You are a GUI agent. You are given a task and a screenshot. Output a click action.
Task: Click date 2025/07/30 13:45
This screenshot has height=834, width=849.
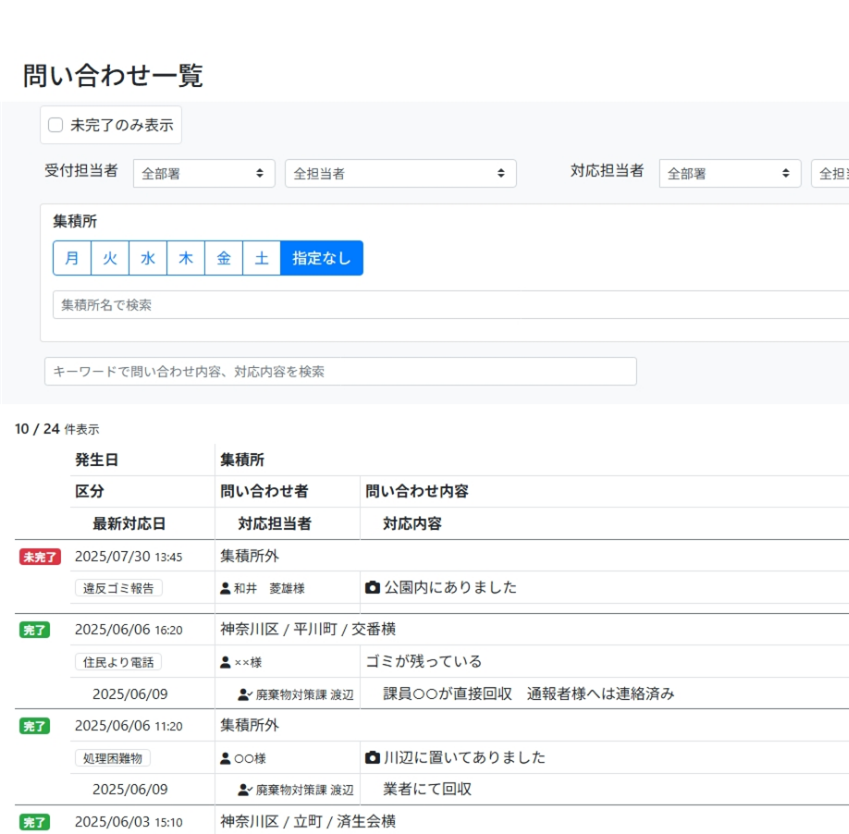[129, 557]
